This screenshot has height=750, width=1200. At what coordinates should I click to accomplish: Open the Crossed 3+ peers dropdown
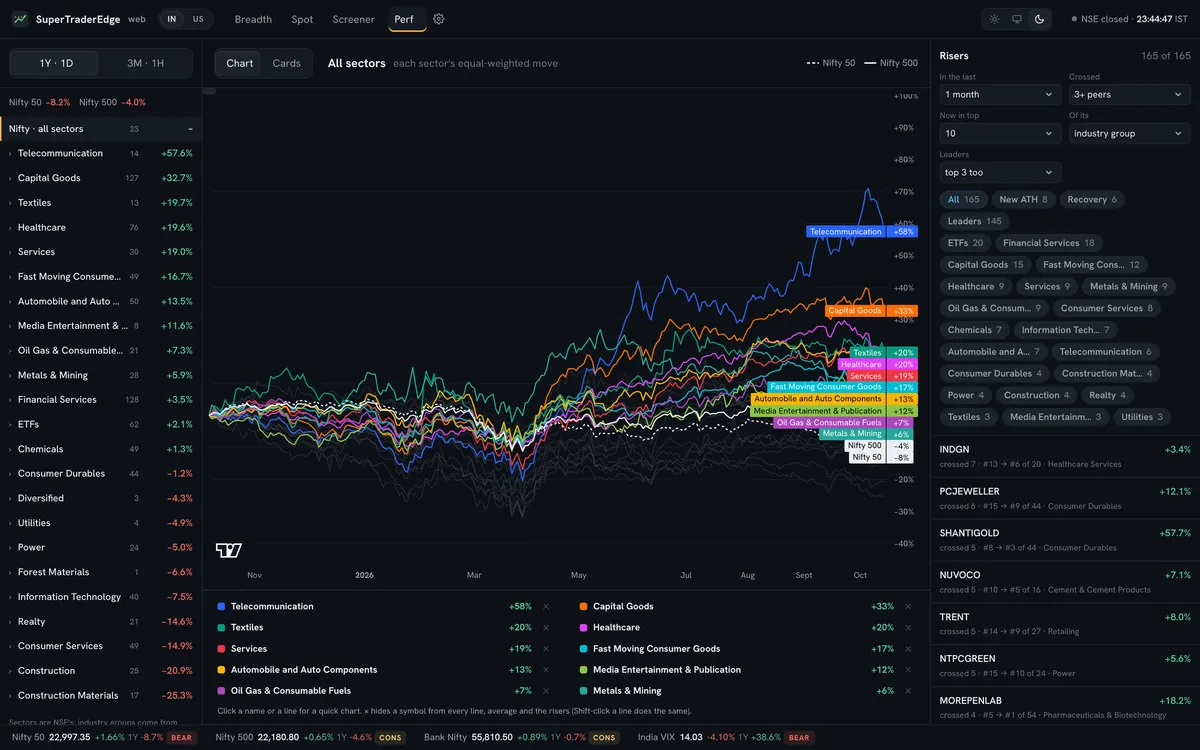click(1129, 95)
